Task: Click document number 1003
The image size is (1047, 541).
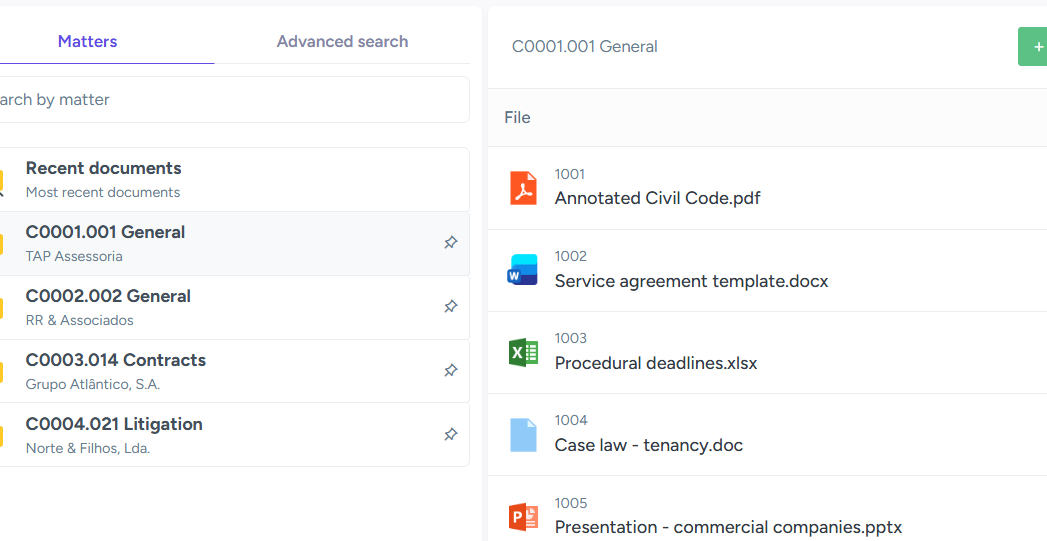Action: (570, 339)
